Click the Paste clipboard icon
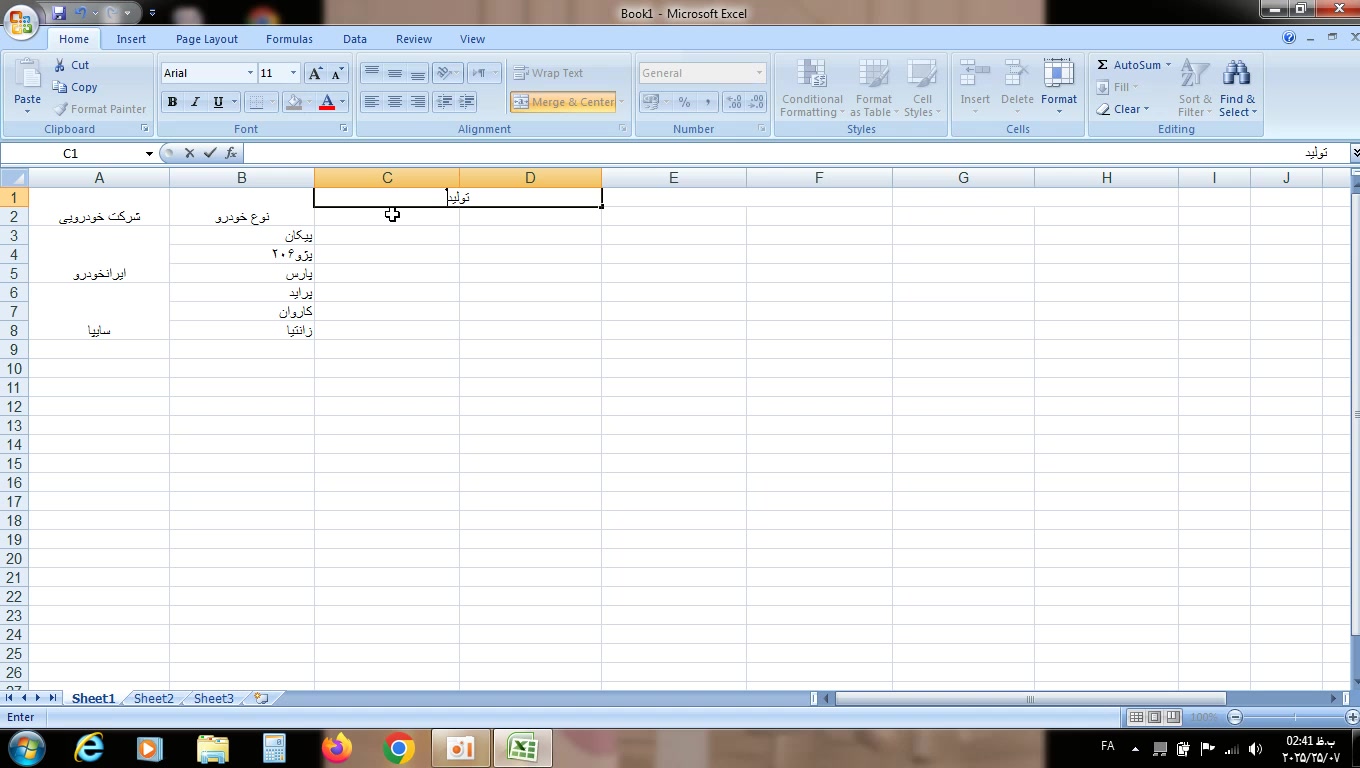The image size is (1360, 768). [x=27, y=77]
